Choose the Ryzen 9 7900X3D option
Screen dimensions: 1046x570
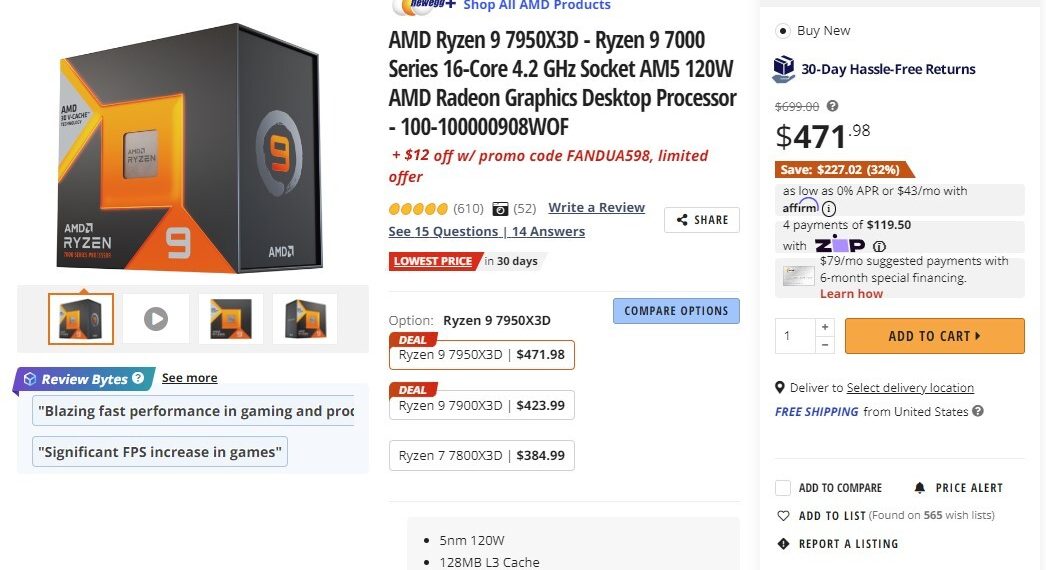(x=482, y=405)
